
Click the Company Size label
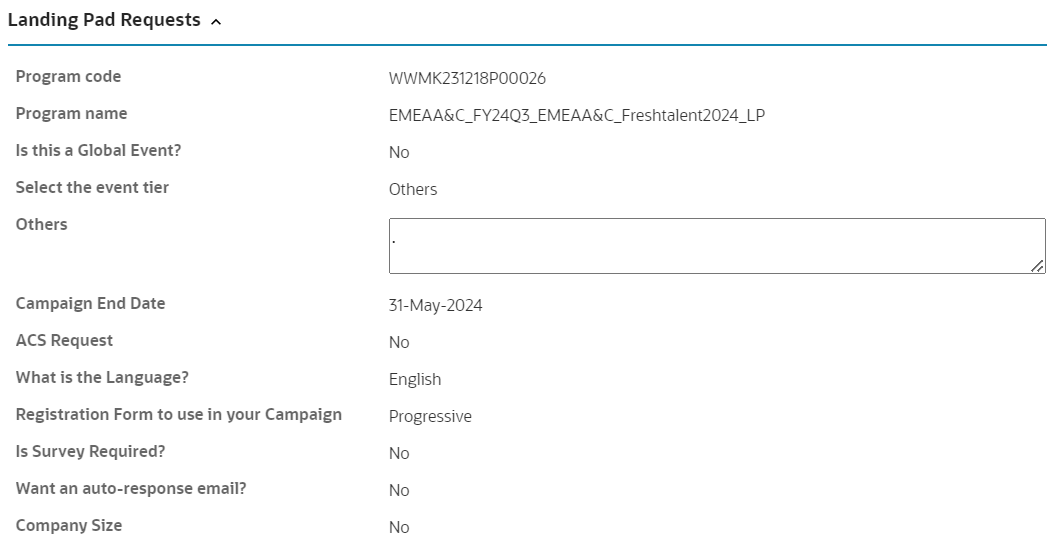[69, 526]
